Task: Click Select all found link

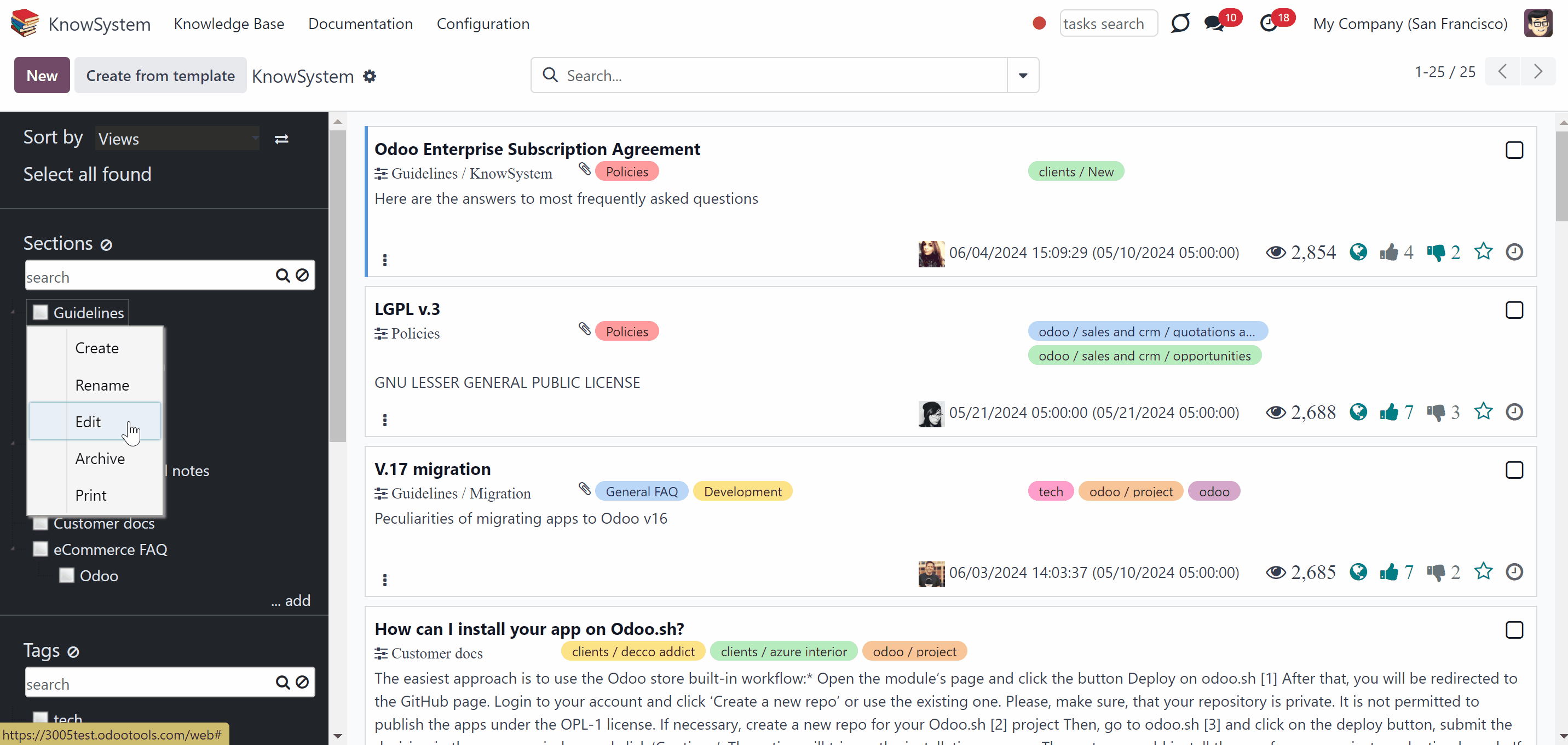Action: [88, 174]
